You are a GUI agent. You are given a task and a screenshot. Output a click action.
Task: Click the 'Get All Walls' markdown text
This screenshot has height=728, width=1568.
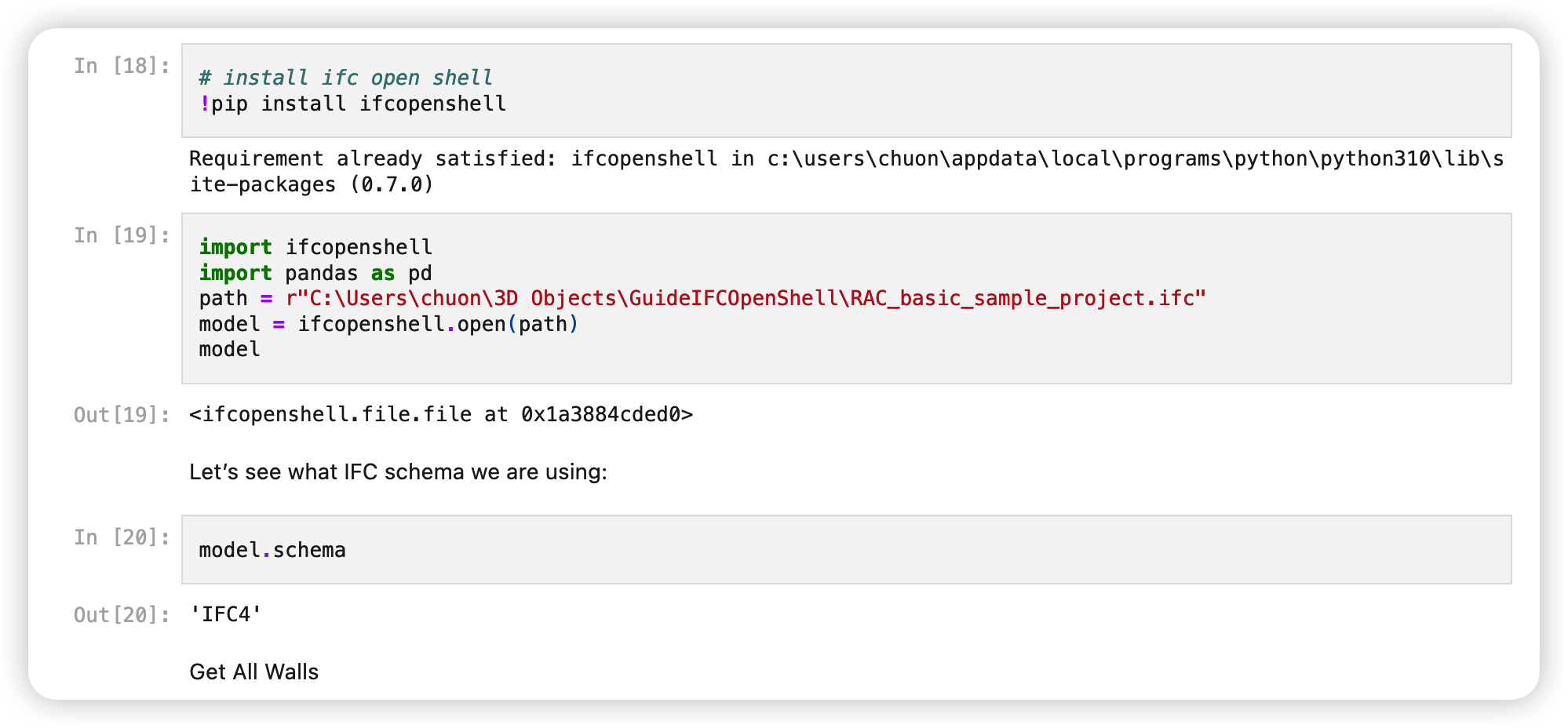(253, 672)
